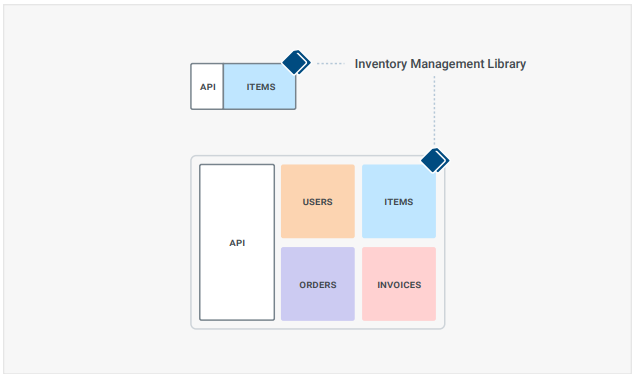Select the purple ORDERS block
This screenshot has width=637, height=379.
click(318, 284)
